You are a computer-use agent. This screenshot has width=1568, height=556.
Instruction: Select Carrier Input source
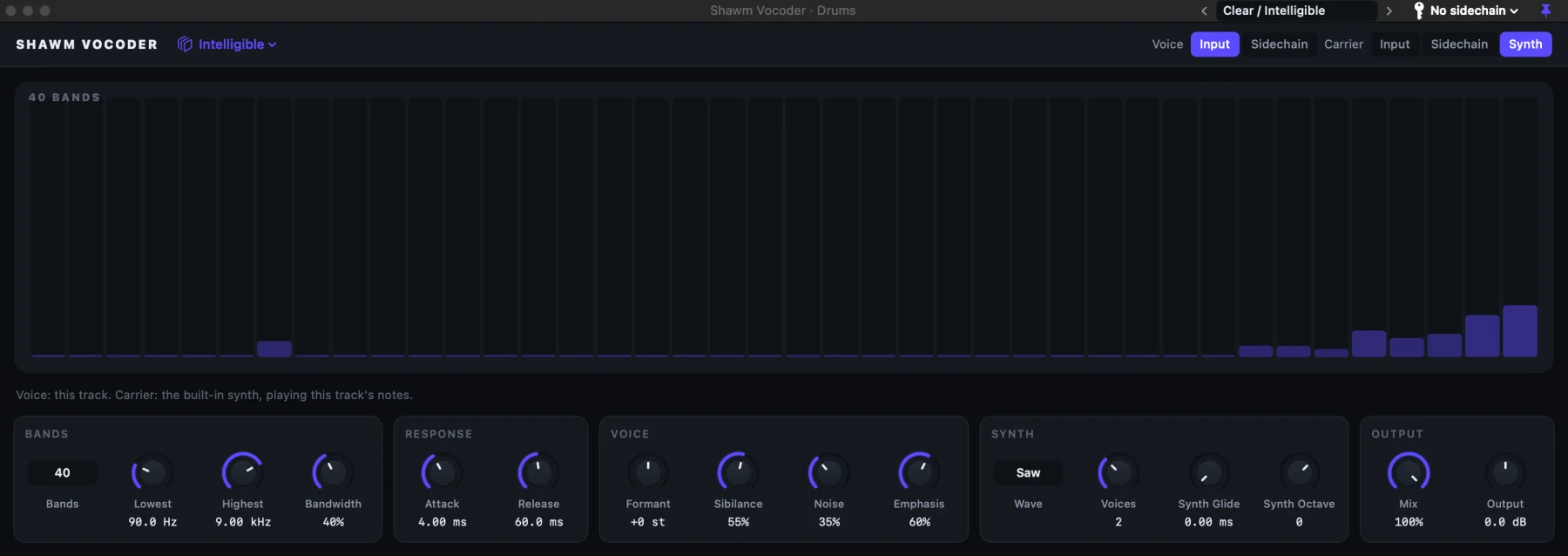pyautogui.click(x=1394, y=44)
